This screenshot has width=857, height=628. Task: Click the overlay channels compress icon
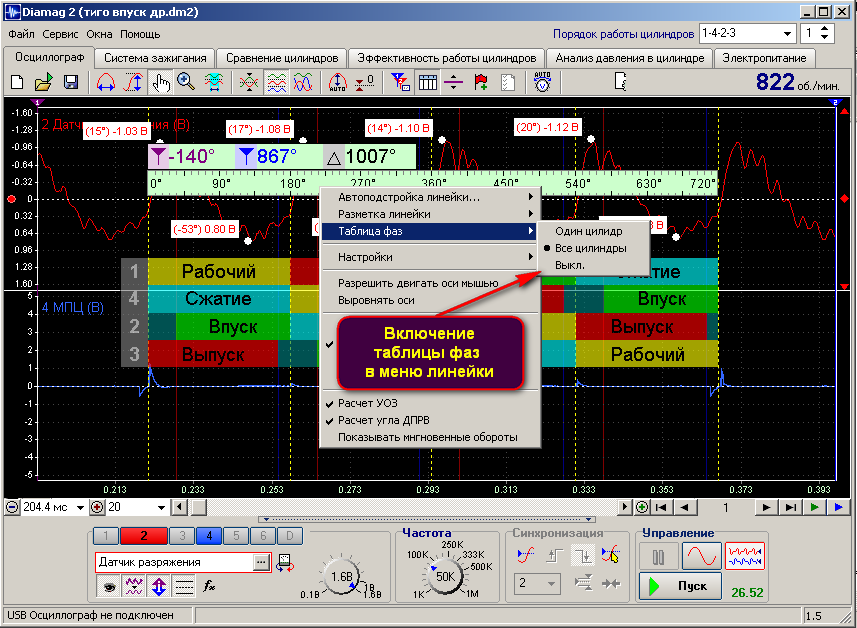[249, 83]
